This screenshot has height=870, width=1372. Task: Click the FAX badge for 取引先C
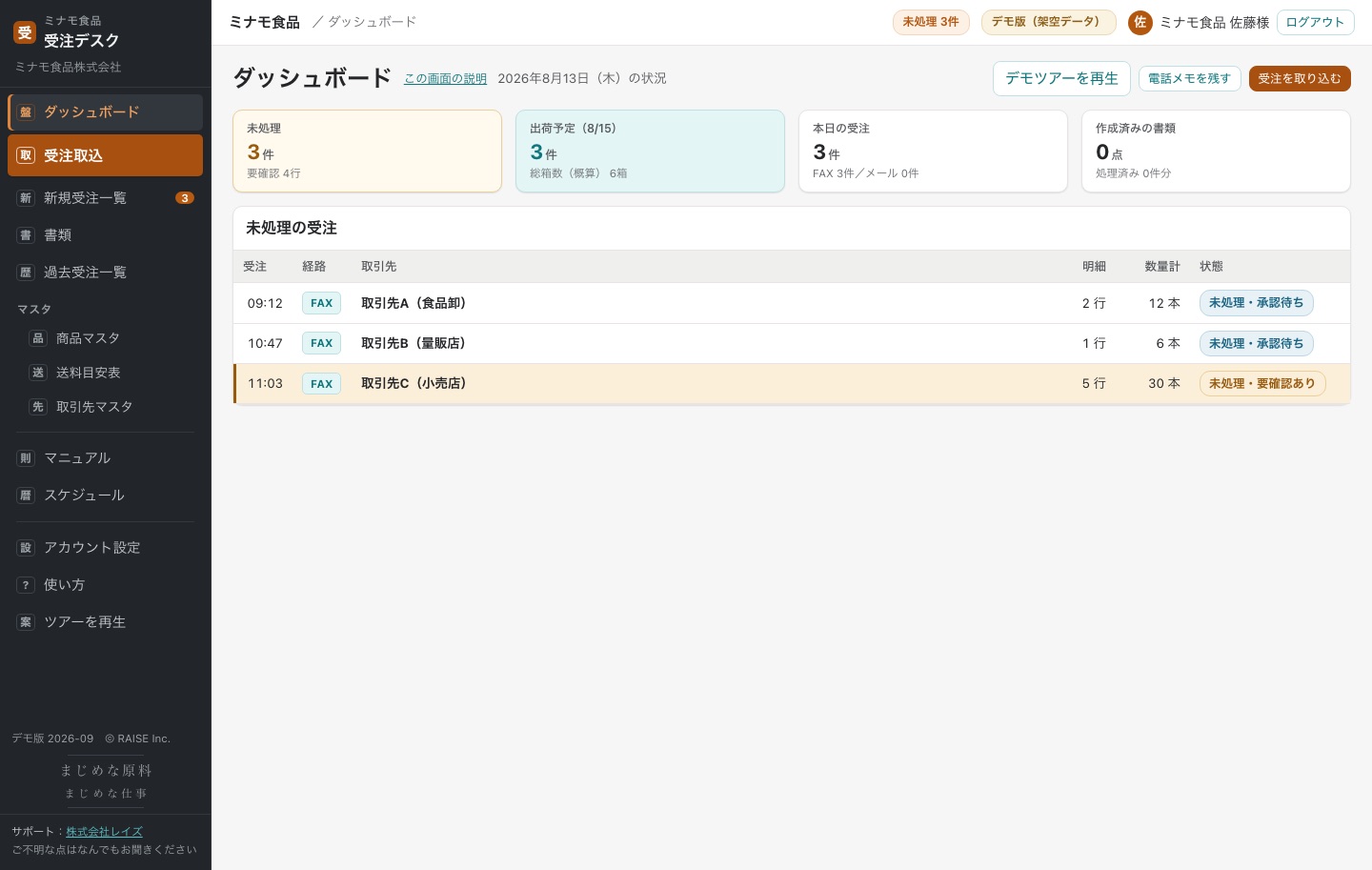[x=321, y=384]
